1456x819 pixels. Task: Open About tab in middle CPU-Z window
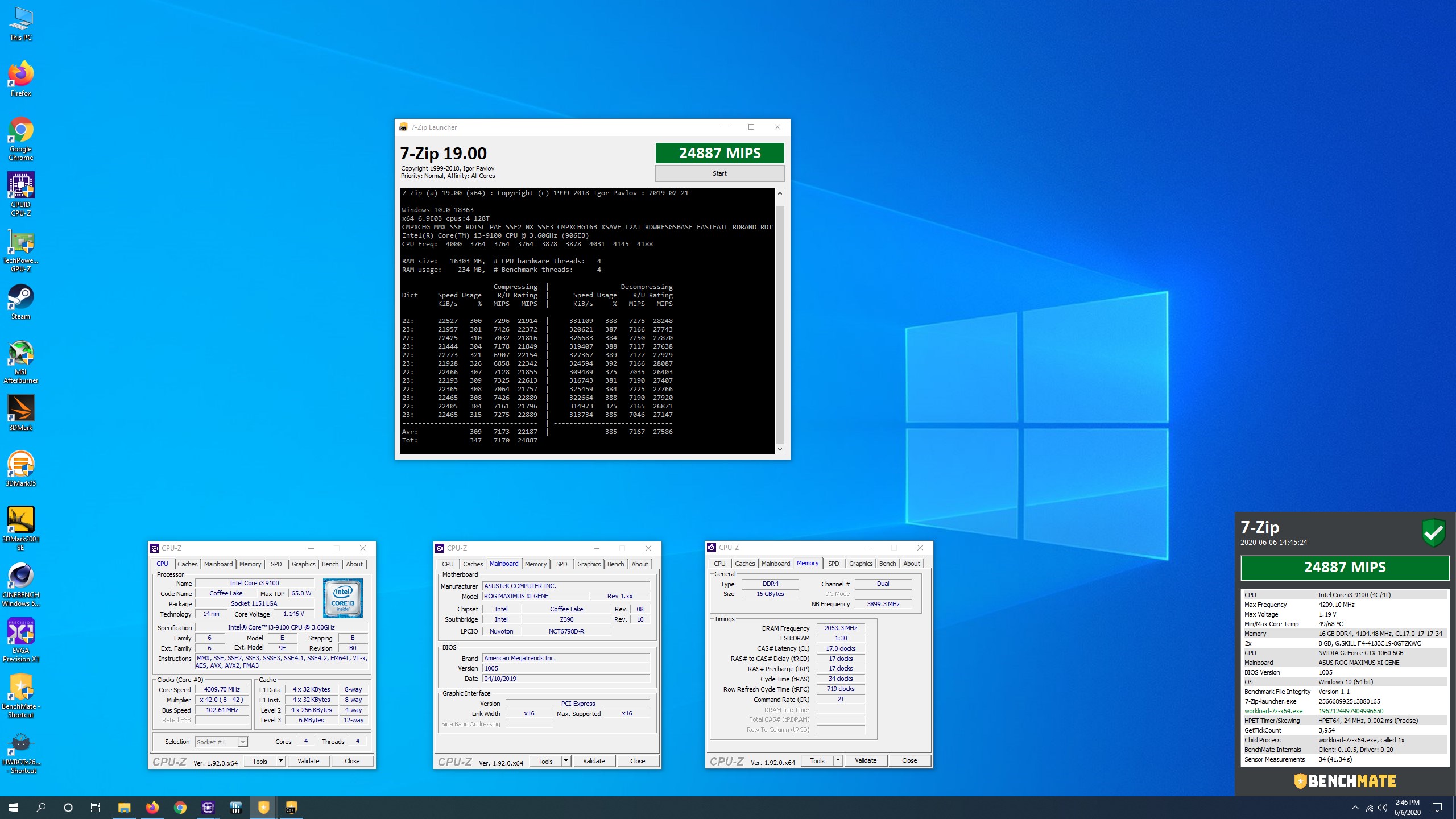coord(639,564)
